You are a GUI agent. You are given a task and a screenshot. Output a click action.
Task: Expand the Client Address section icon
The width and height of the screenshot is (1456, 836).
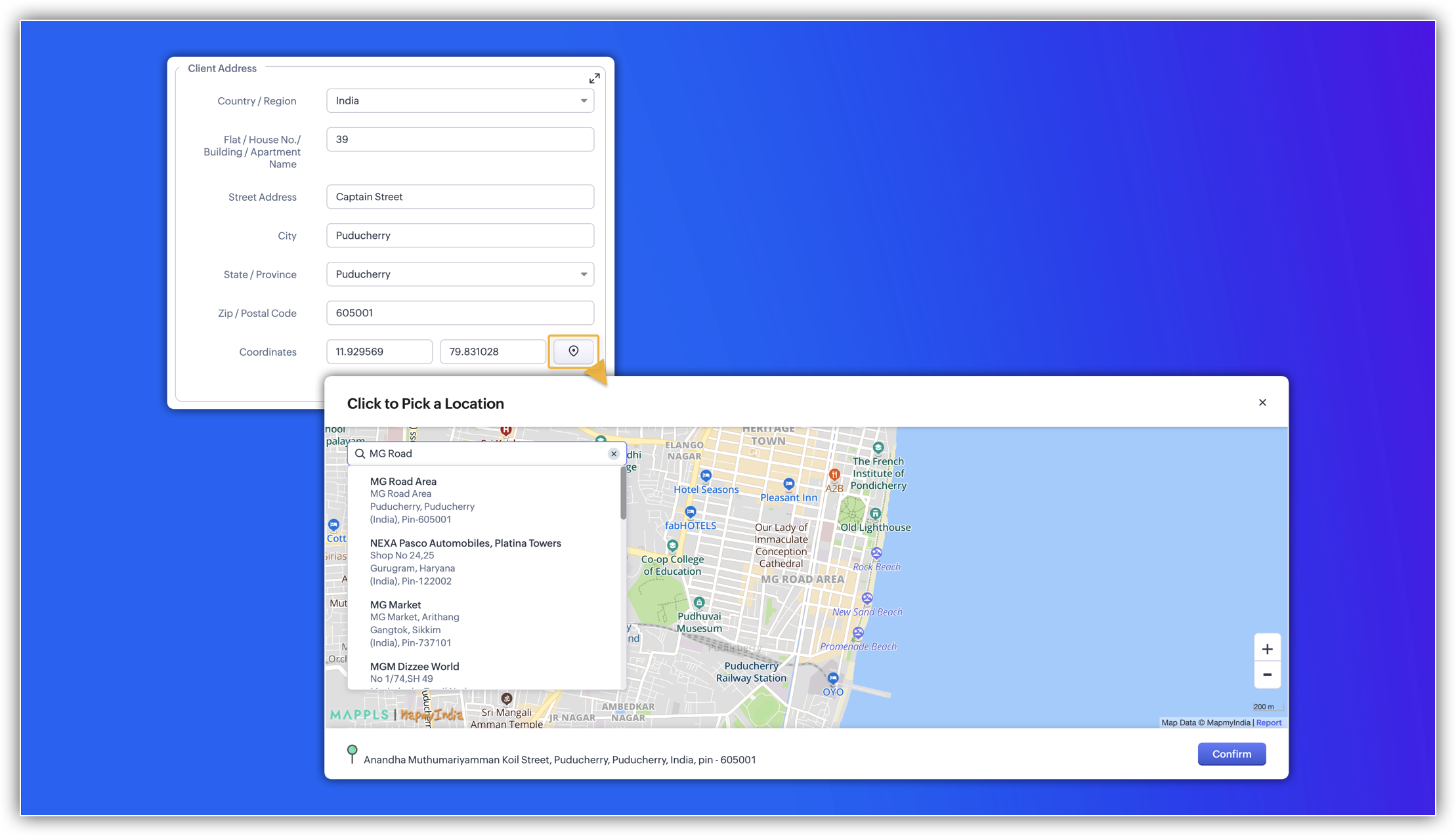[x=594, y=79]
